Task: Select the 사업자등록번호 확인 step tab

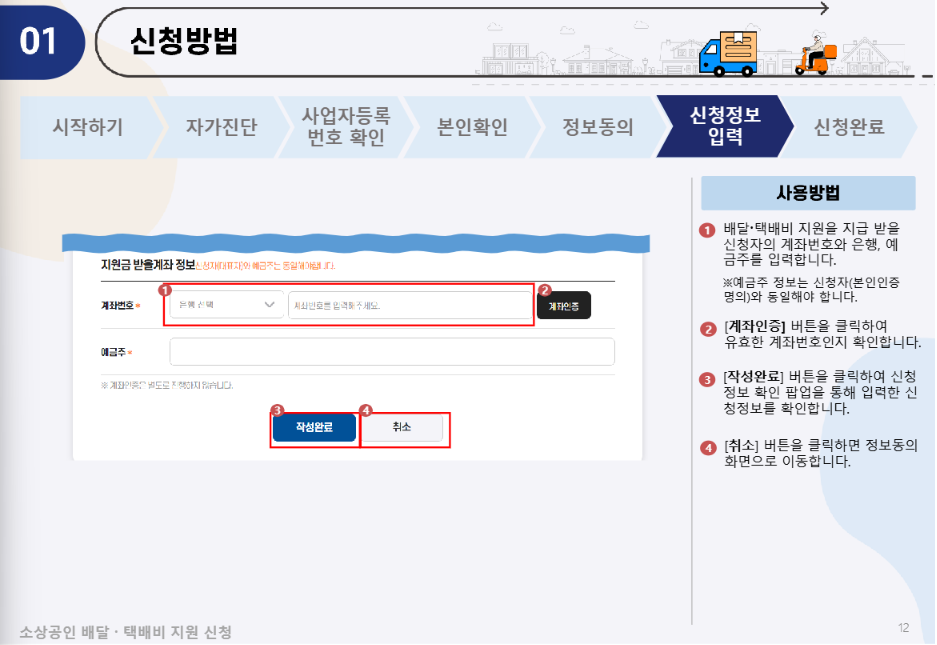Action: coord(346,127)
